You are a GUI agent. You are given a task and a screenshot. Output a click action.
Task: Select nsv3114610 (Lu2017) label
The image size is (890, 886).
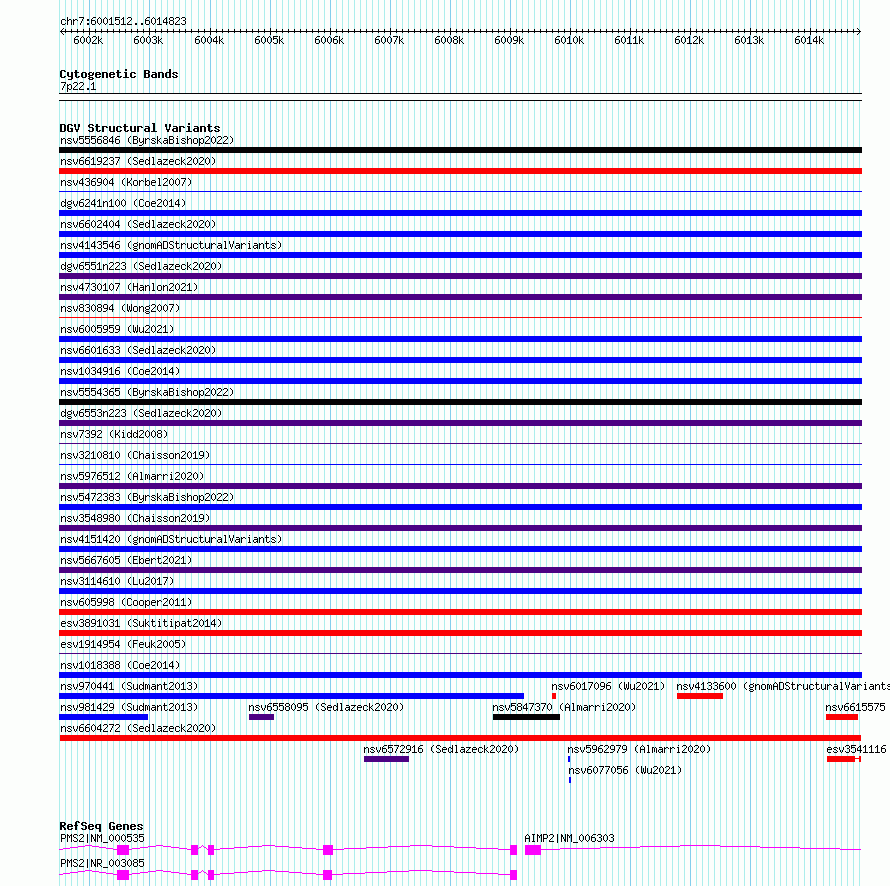pyautogui.click(x=117, y=581)
